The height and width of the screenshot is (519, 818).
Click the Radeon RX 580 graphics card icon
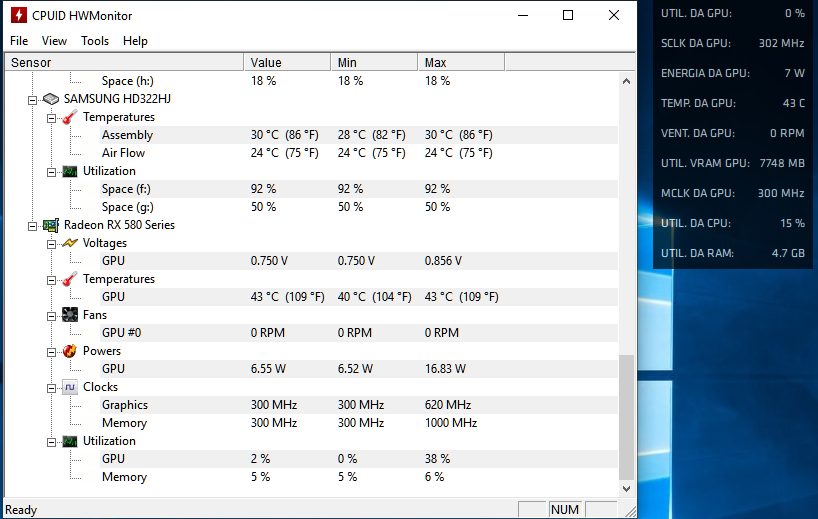51,225
